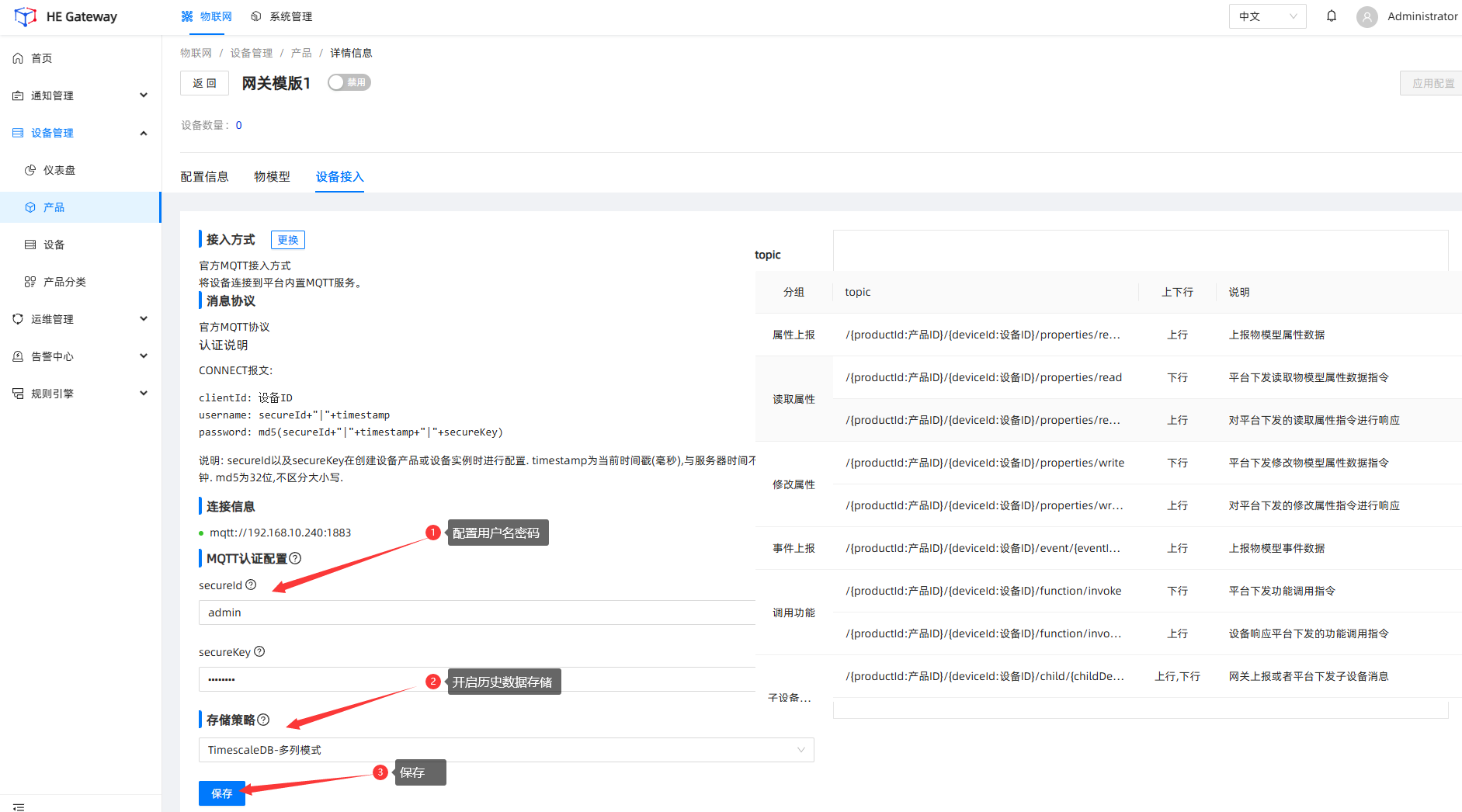The height and width of the screenshot is (812, 1462).
Task: Open the 中文 language dropdown
Action: point(1266,16)
